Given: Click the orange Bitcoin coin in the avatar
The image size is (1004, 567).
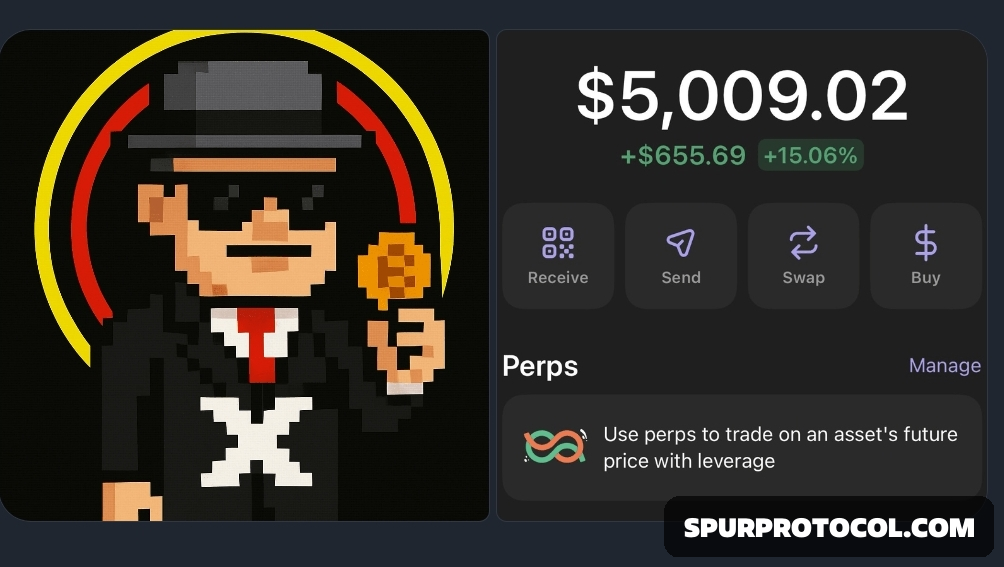Looking at the screenshot, I should click(394, 269).
